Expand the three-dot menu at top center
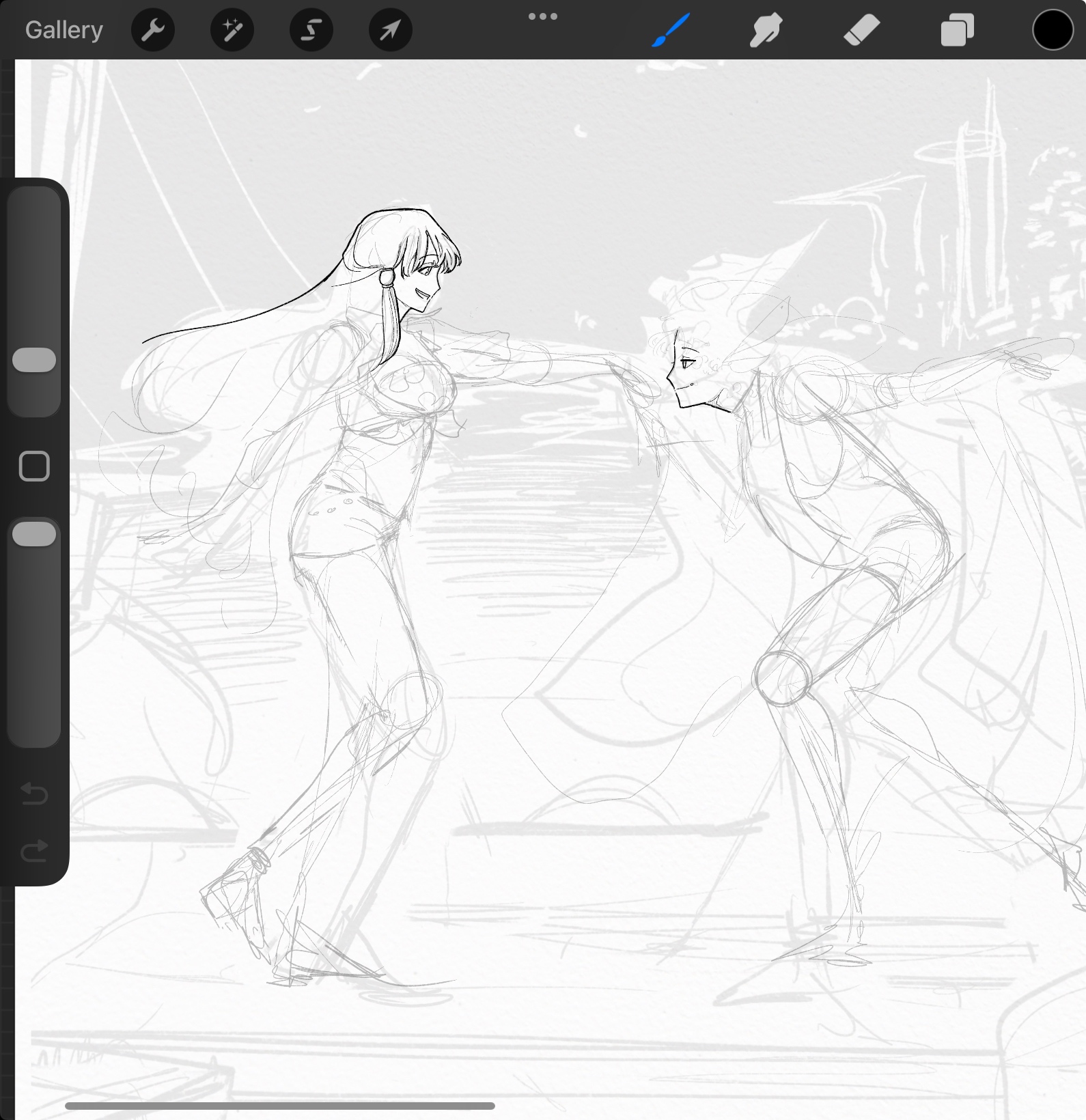Image resolution: width=1086 pixels, height=1120 pixels. tap(543, 16)
